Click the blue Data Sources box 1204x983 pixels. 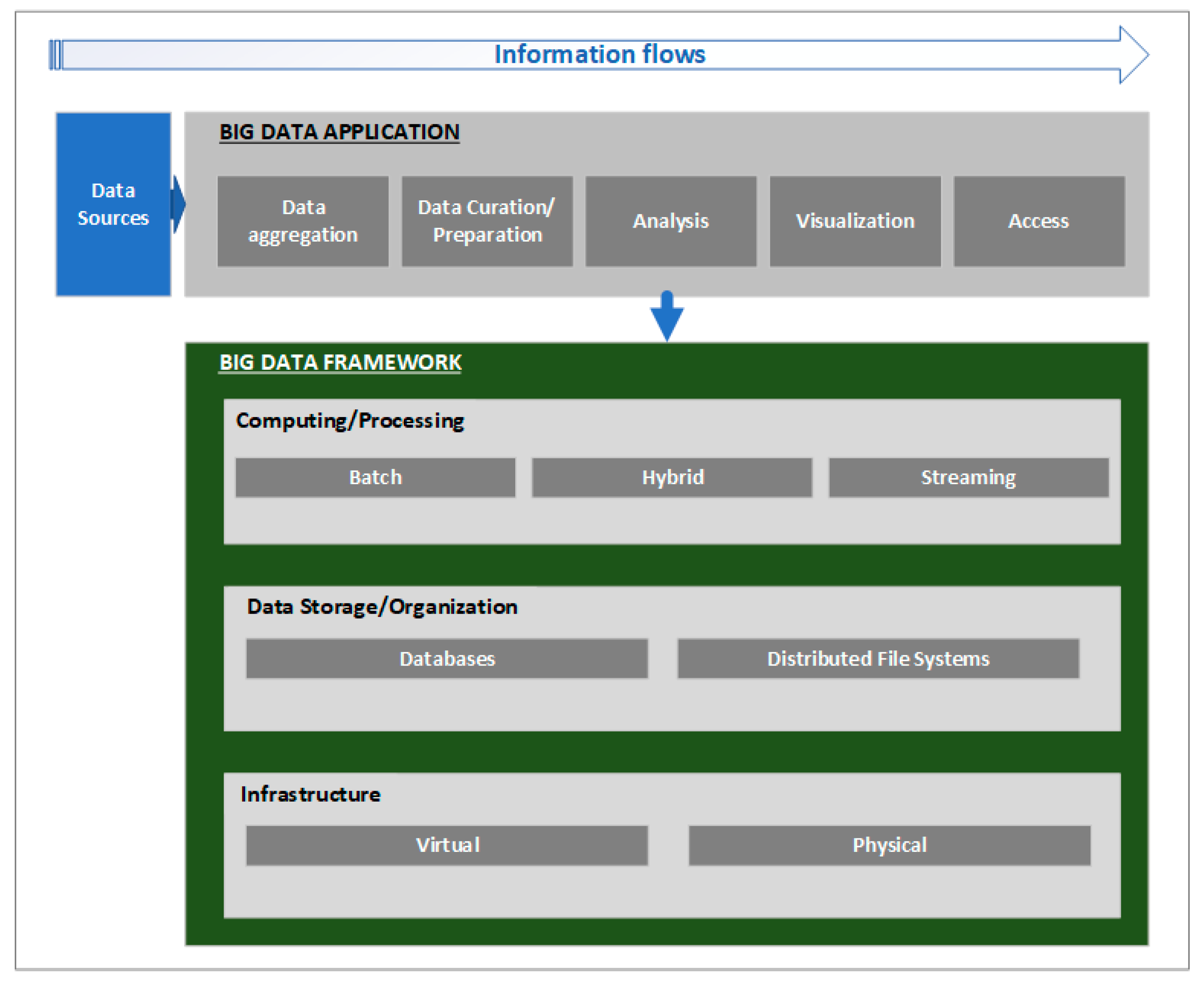113,205
